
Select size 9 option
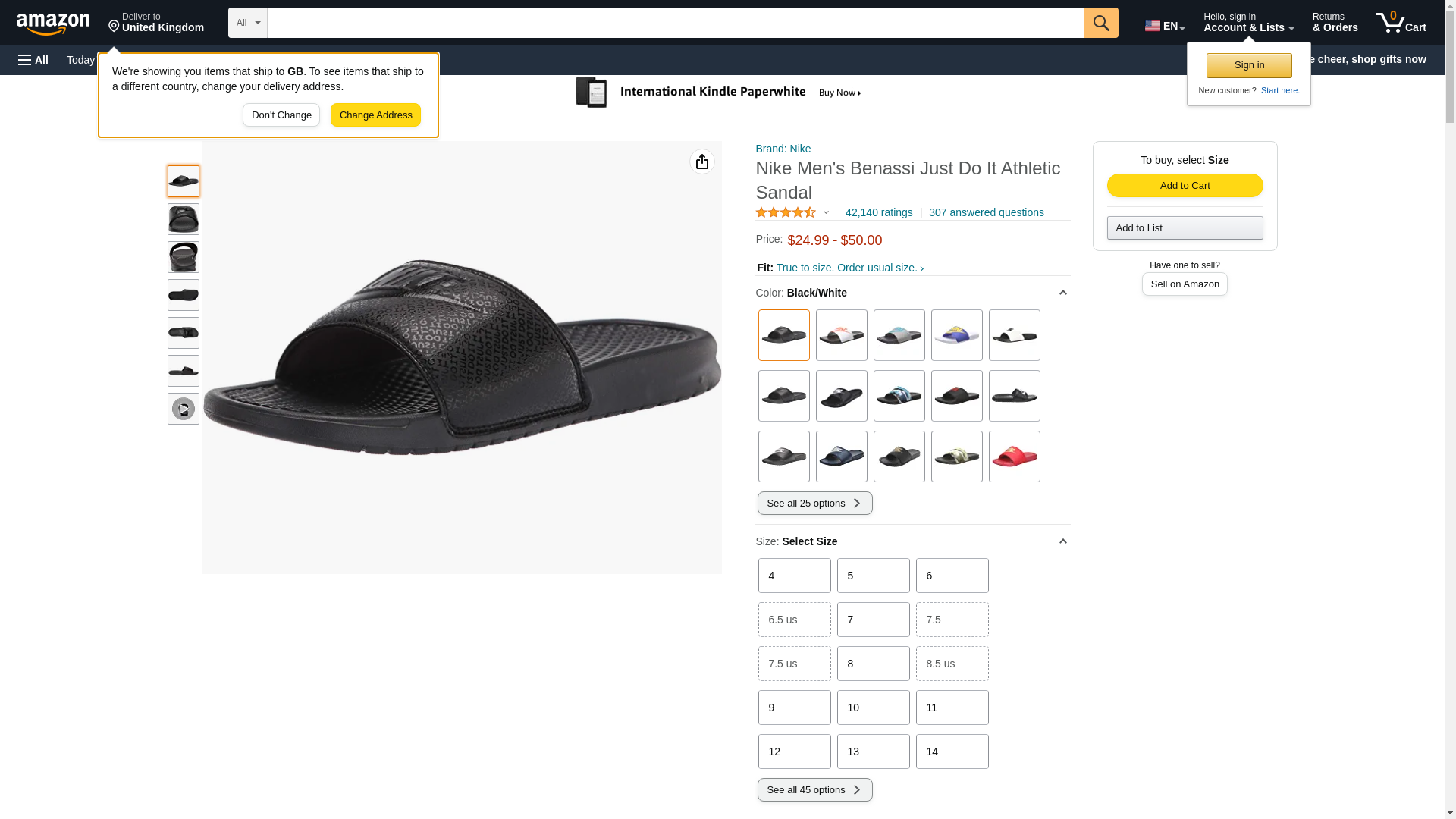(794, 708)
